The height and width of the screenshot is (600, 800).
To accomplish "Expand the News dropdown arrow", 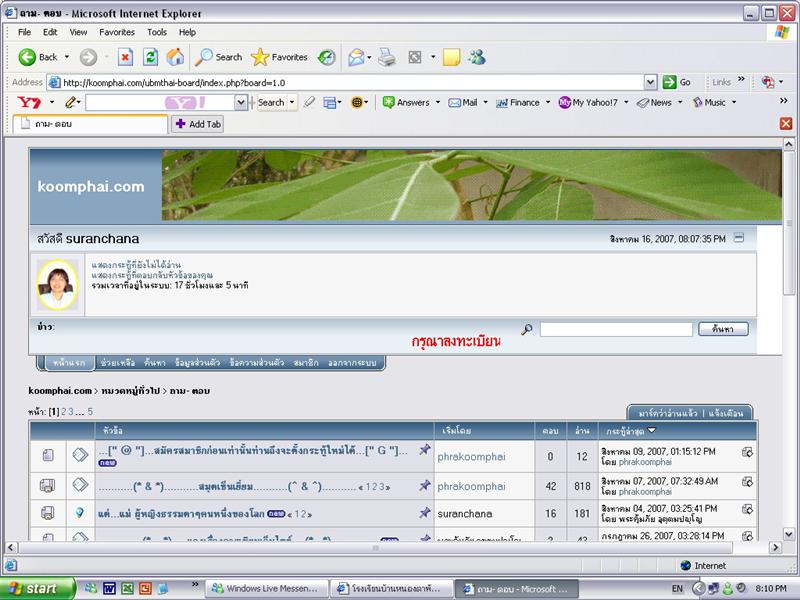I will (680, 103).
